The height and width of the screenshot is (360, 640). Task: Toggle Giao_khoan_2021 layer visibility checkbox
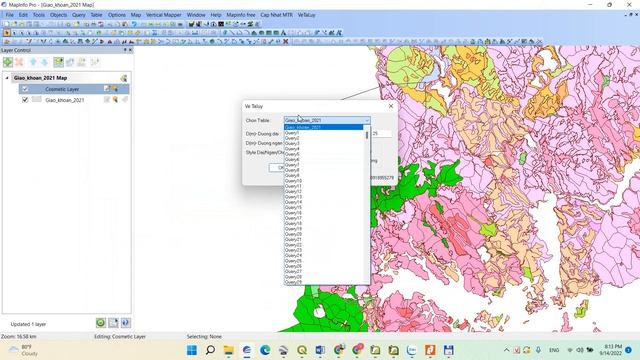coord(25,100)
